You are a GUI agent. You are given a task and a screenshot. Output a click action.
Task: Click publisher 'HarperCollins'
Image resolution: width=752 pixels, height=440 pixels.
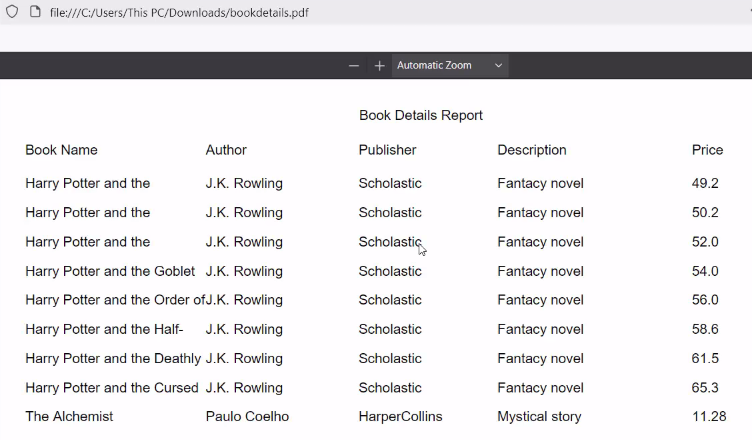click(x=400, y=416)
